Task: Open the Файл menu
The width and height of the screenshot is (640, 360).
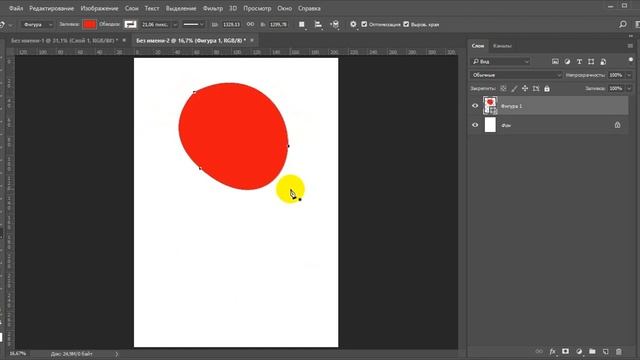Action: pos(16,8)
